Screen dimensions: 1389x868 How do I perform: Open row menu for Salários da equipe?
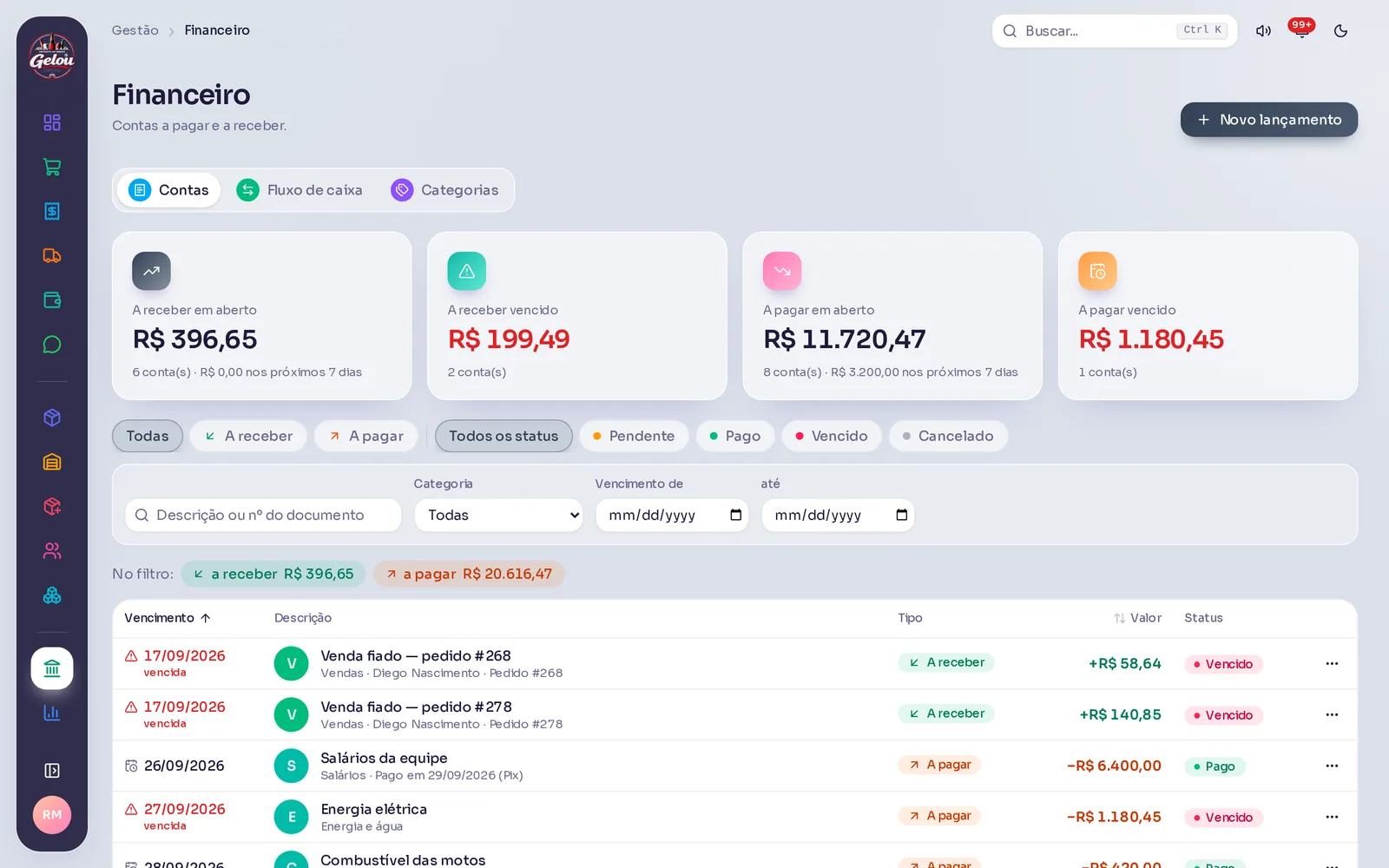(x=1332, y=766)
